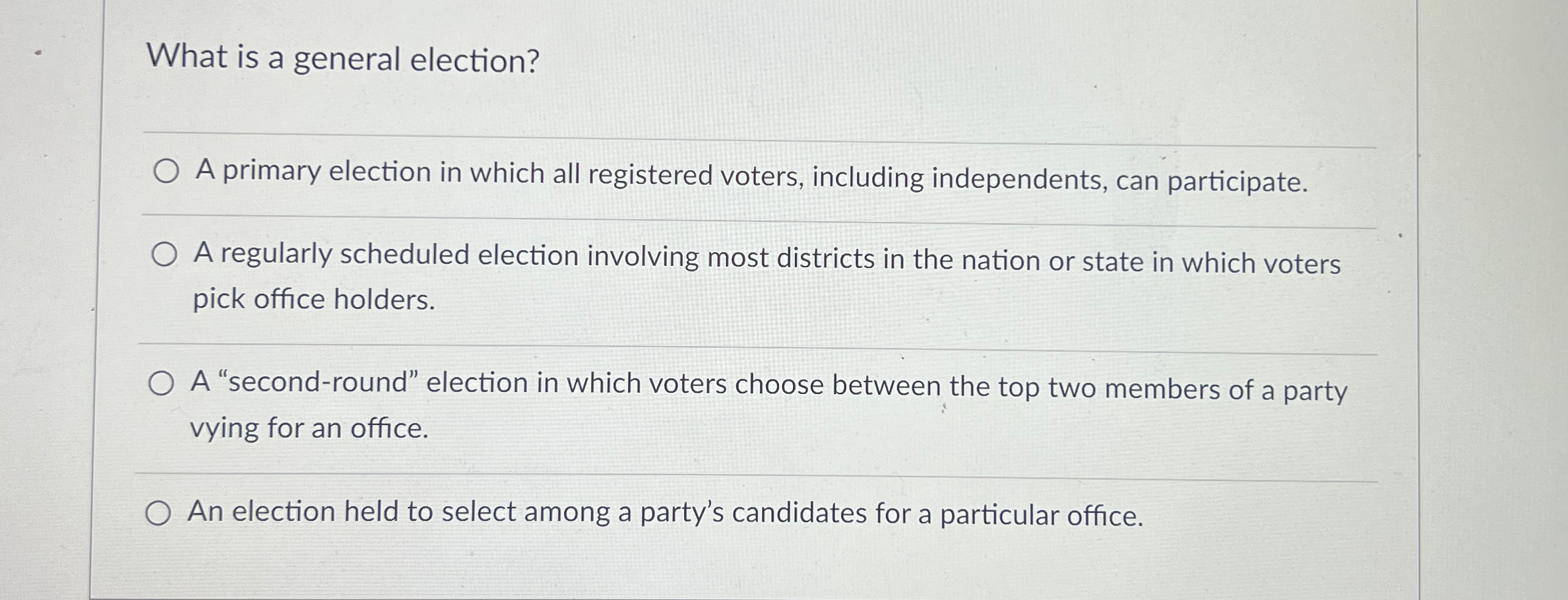Screen dimensions: 1568x600
Task: Select the second-round election option
Action: point(162,384)
